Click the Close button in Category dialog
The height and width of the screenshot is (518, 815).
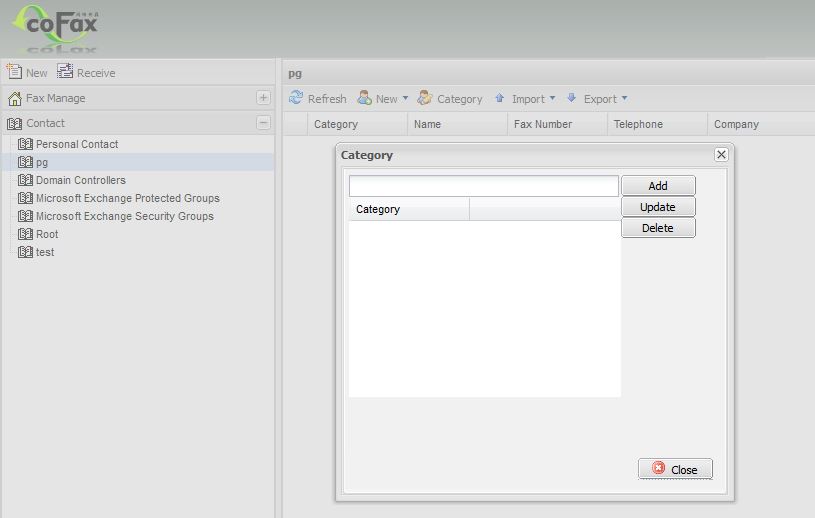675,469
